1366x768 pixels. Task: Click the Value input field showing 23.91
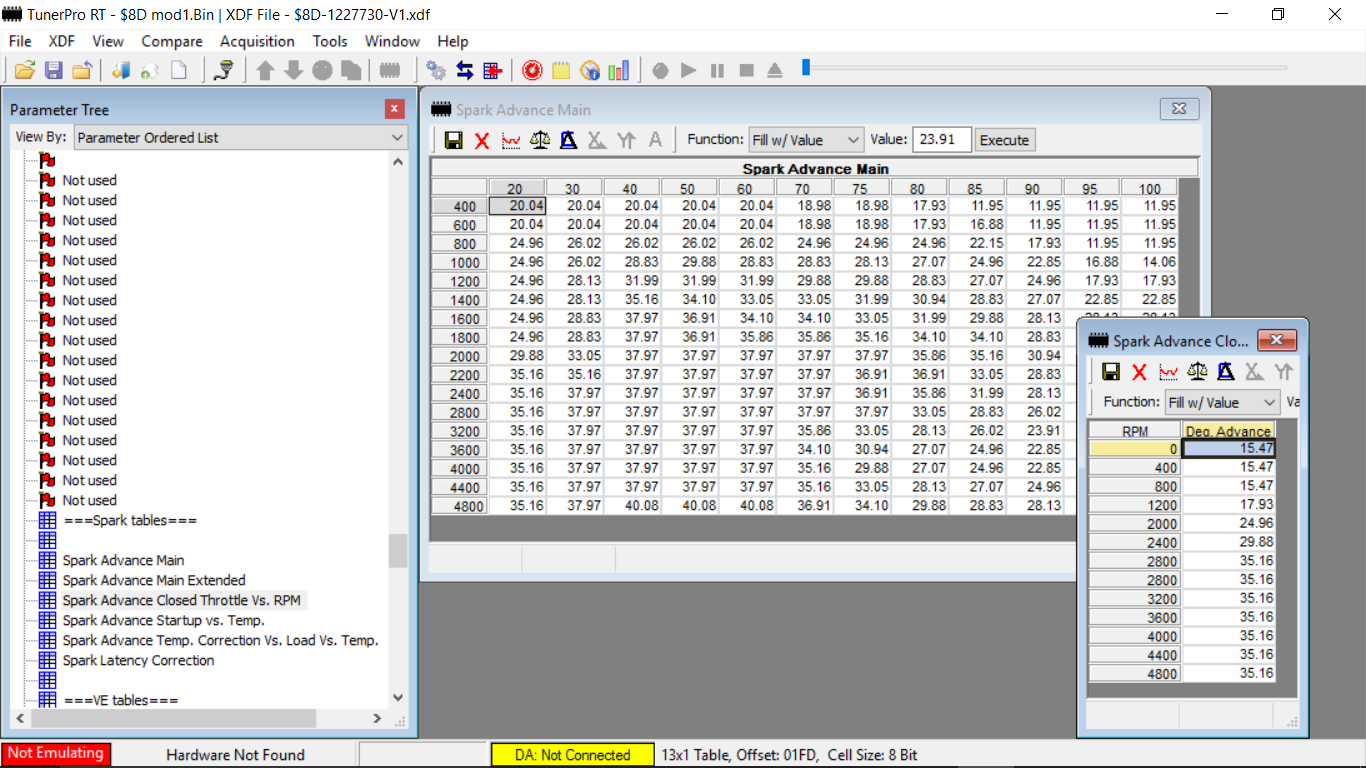[x=941, y=140]
